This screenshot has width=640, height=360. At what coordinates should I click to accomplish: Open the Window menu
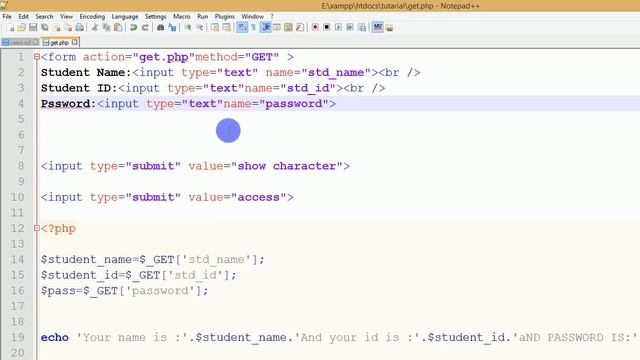click(252, 16)
